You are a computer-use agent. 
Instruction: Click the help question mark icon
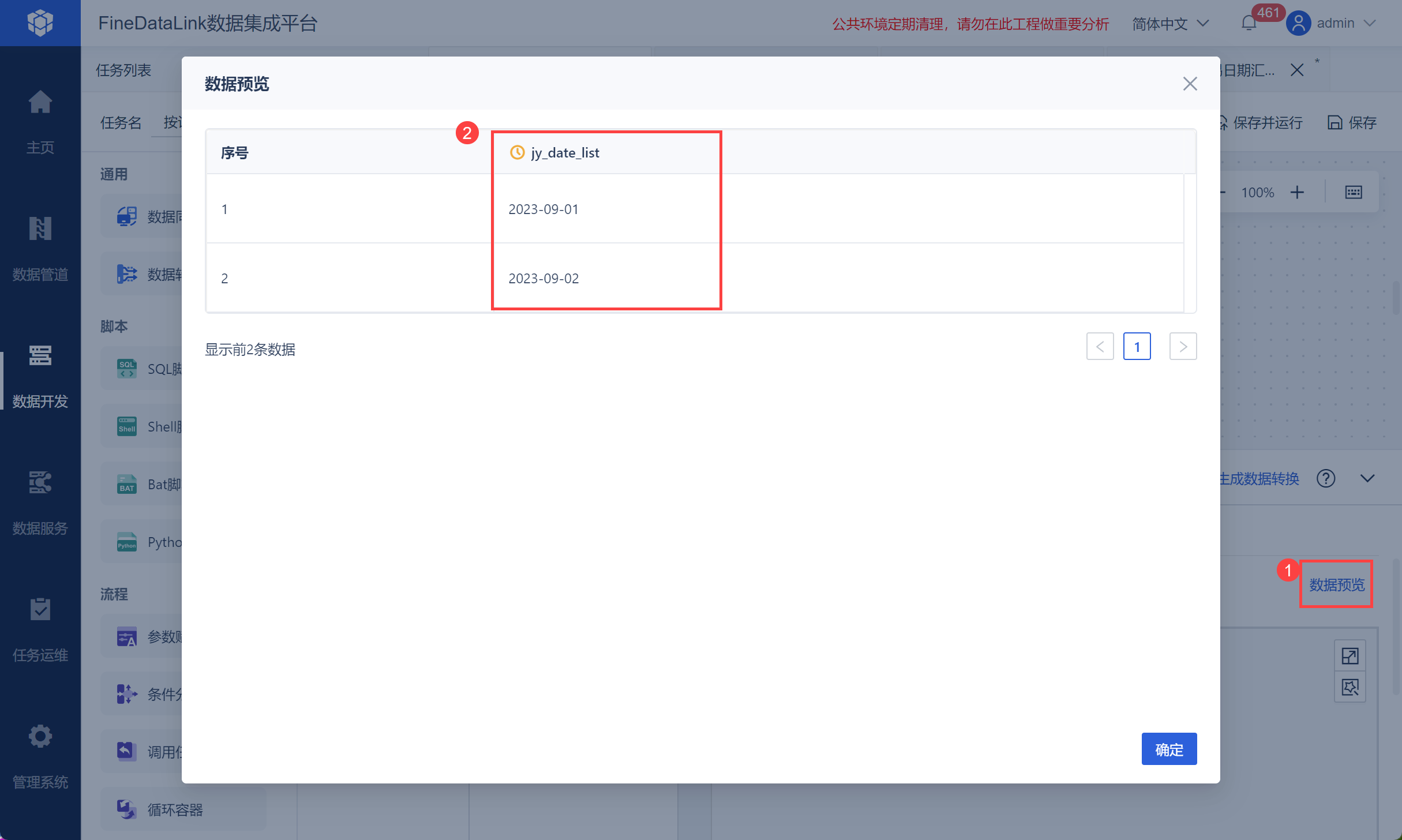point(1326,478)
